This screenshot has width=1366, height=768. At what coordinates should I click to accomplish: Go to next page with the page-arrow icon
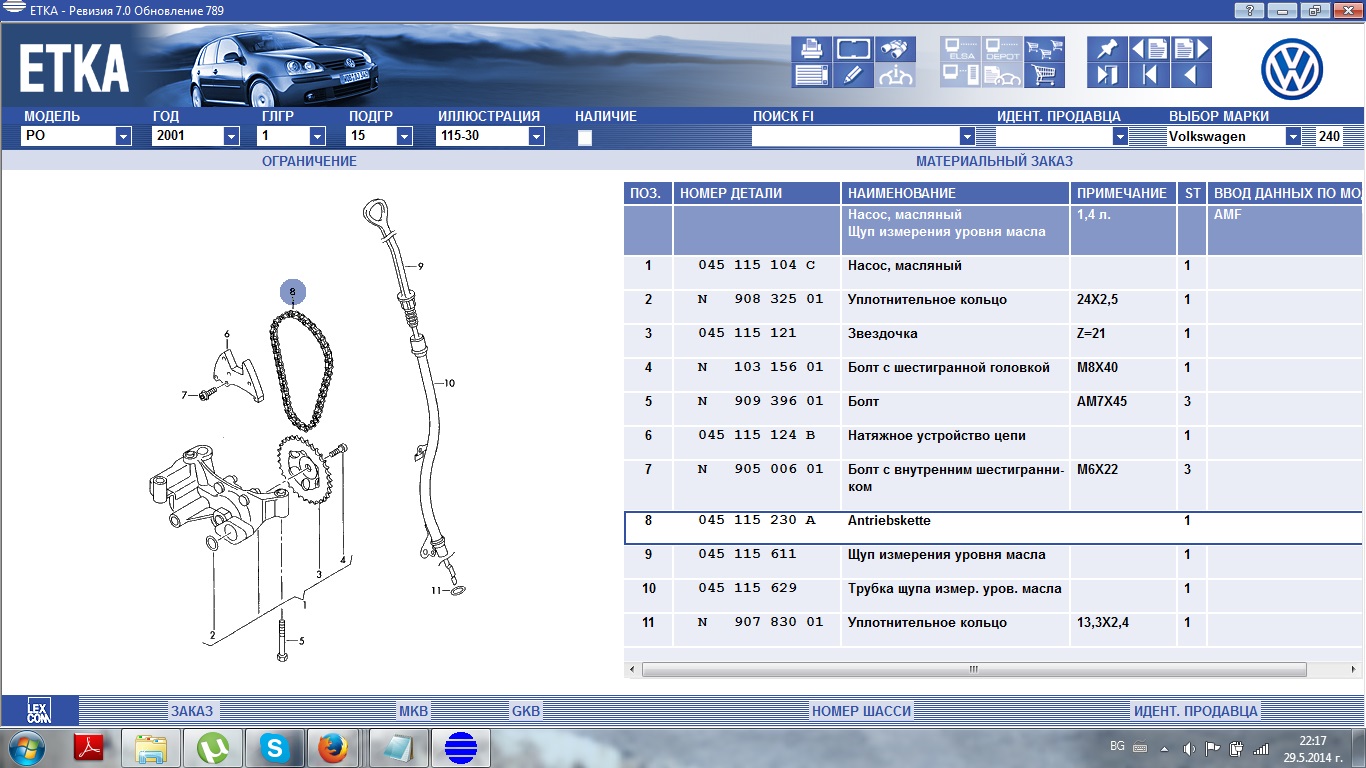pos(1190,49)
